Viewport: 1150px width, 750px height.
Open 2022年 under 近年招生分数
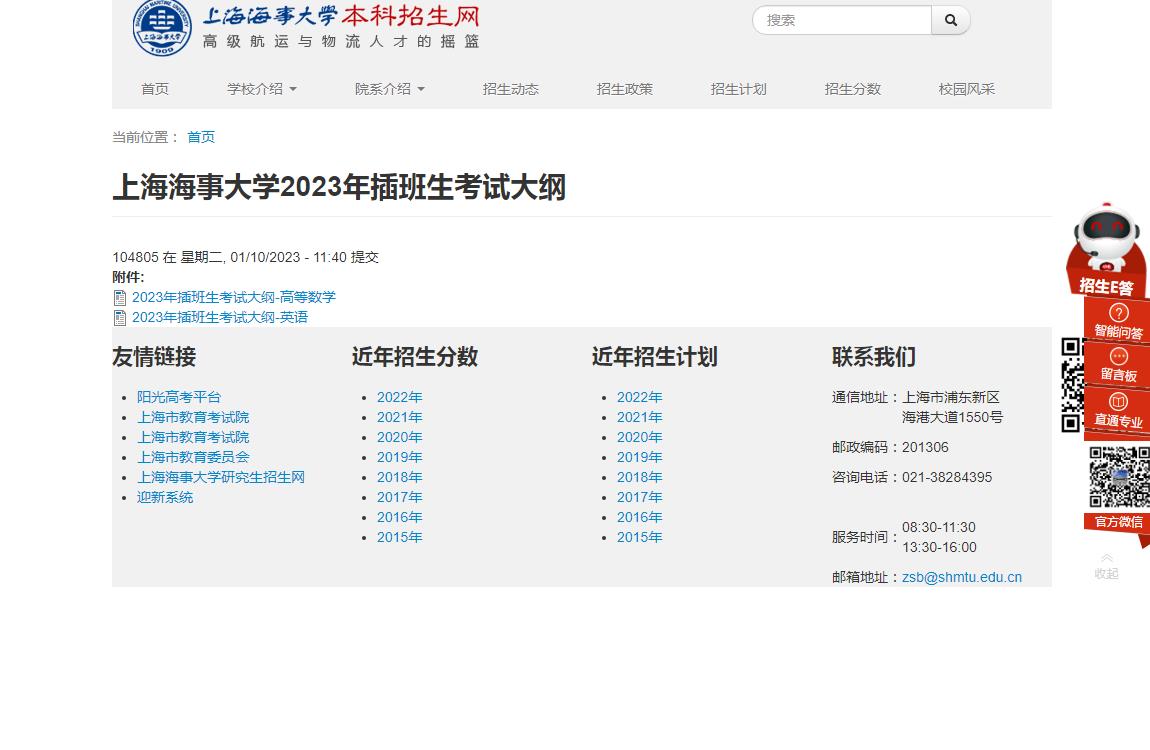point(400,397)
